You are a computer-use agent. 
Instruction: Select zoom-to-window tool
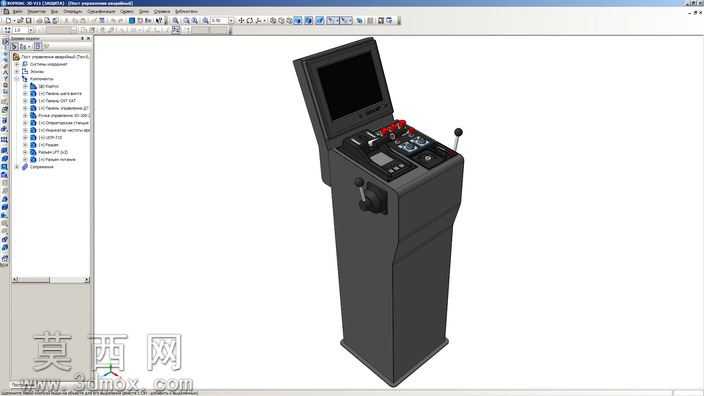point(187,21)
